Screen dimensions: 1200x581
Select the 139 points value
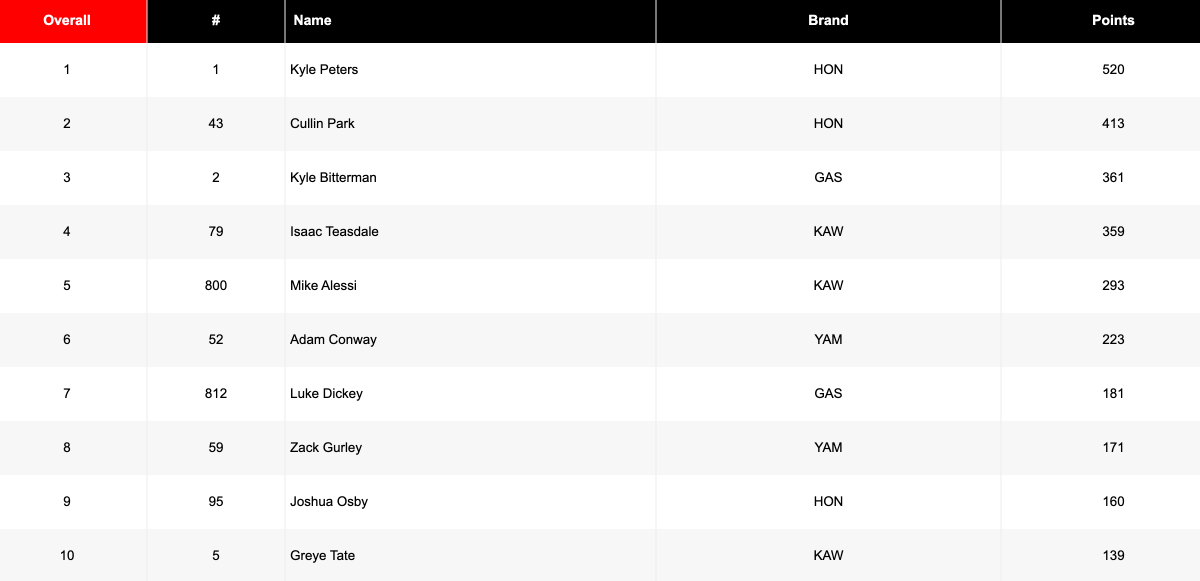coord(1113,556)
